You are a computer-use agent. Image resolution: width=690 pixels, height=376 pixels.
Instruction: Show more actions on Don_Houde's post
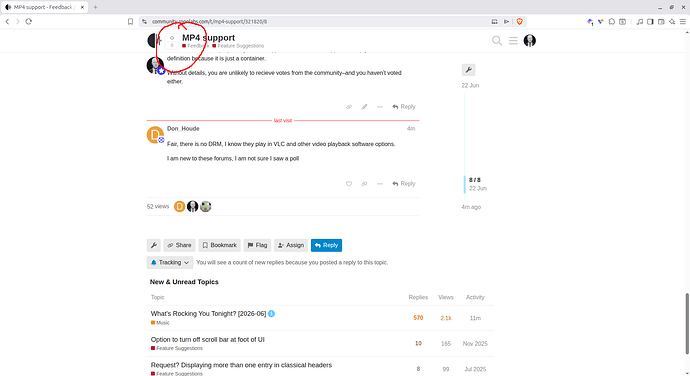click(x=380, y=184)
